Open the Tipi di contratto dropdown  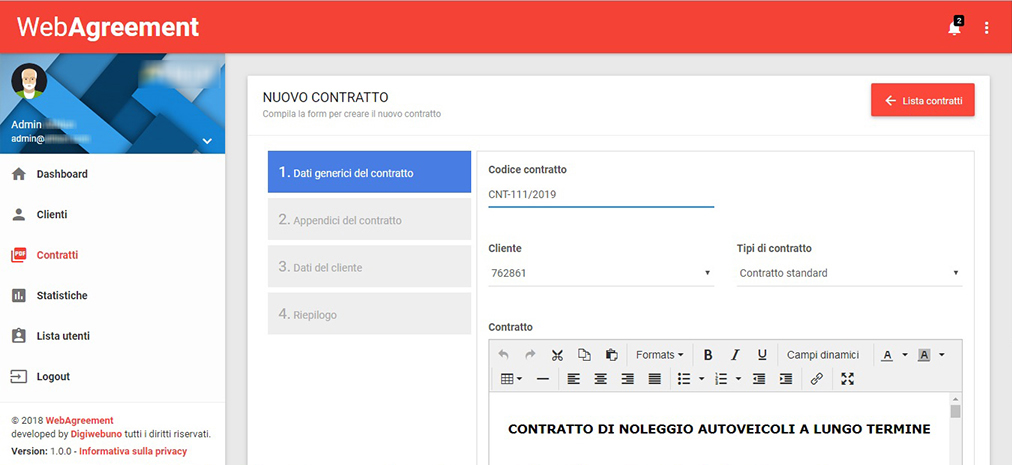coord(849,273)
